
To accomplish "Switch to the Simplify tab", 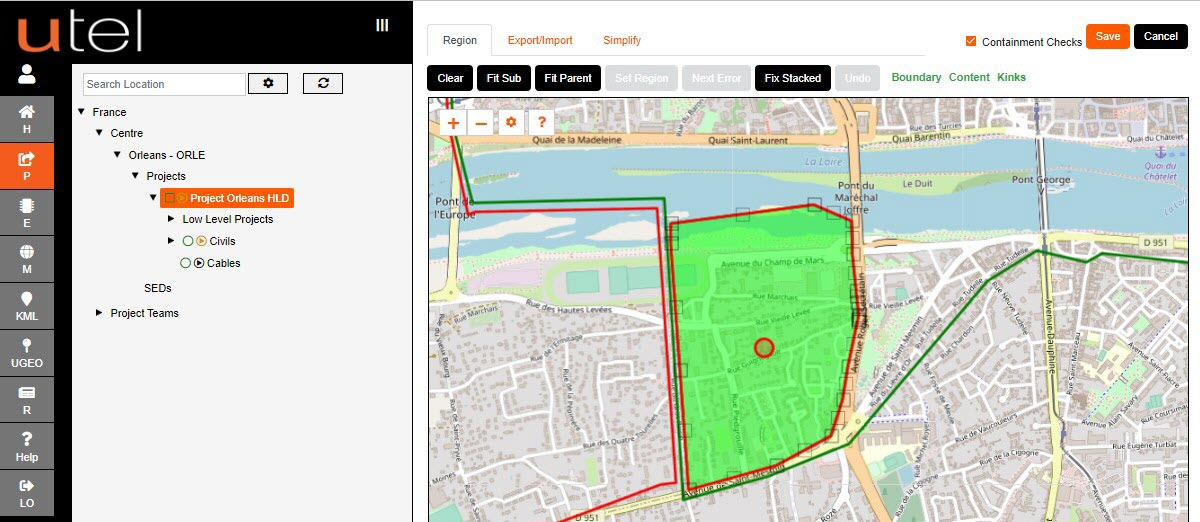I will 622,40.
